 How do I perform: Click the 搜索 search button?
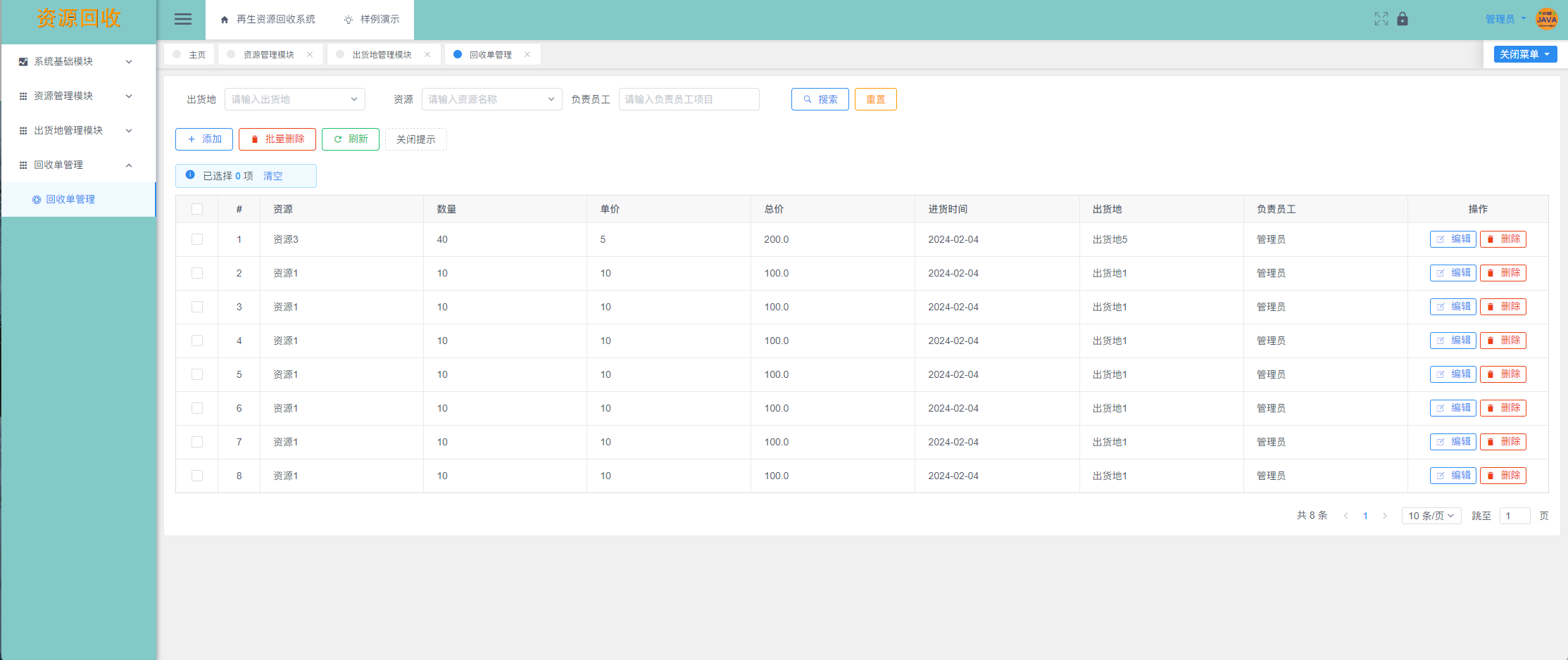pyautogui.click(x=820, y=99)
